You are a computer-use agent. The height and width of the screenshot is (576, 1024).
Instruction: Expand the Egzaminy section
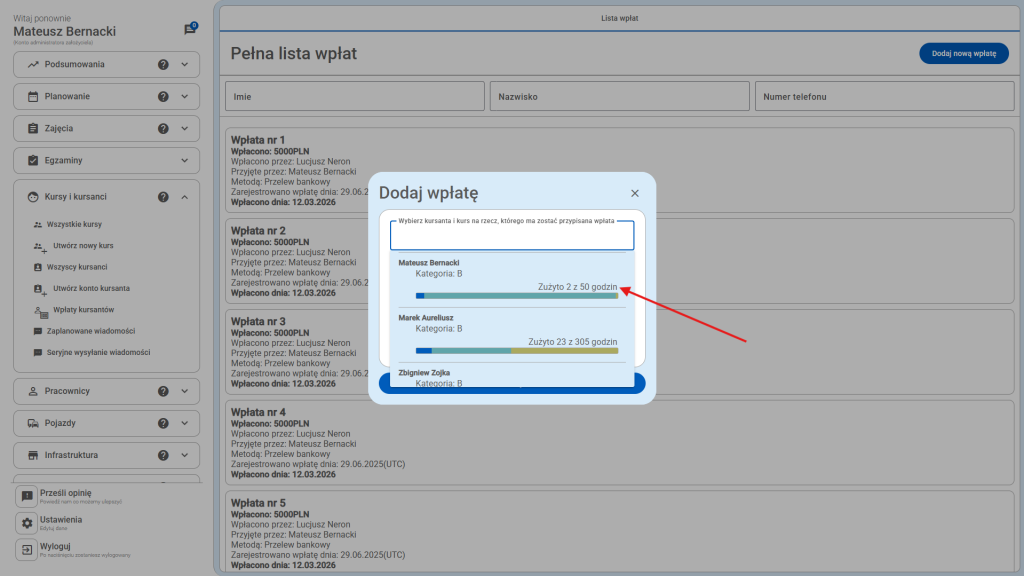click(x=185, y=160)
